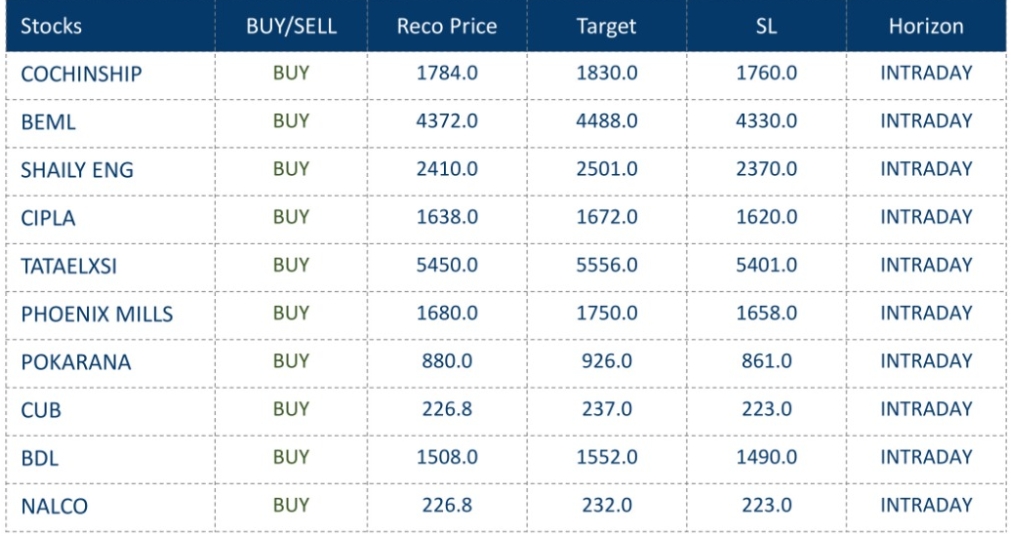Select the COCHINSHIP stock name
The height and width of the screenshot is (540, 1011).
click(x=81, y=74)
